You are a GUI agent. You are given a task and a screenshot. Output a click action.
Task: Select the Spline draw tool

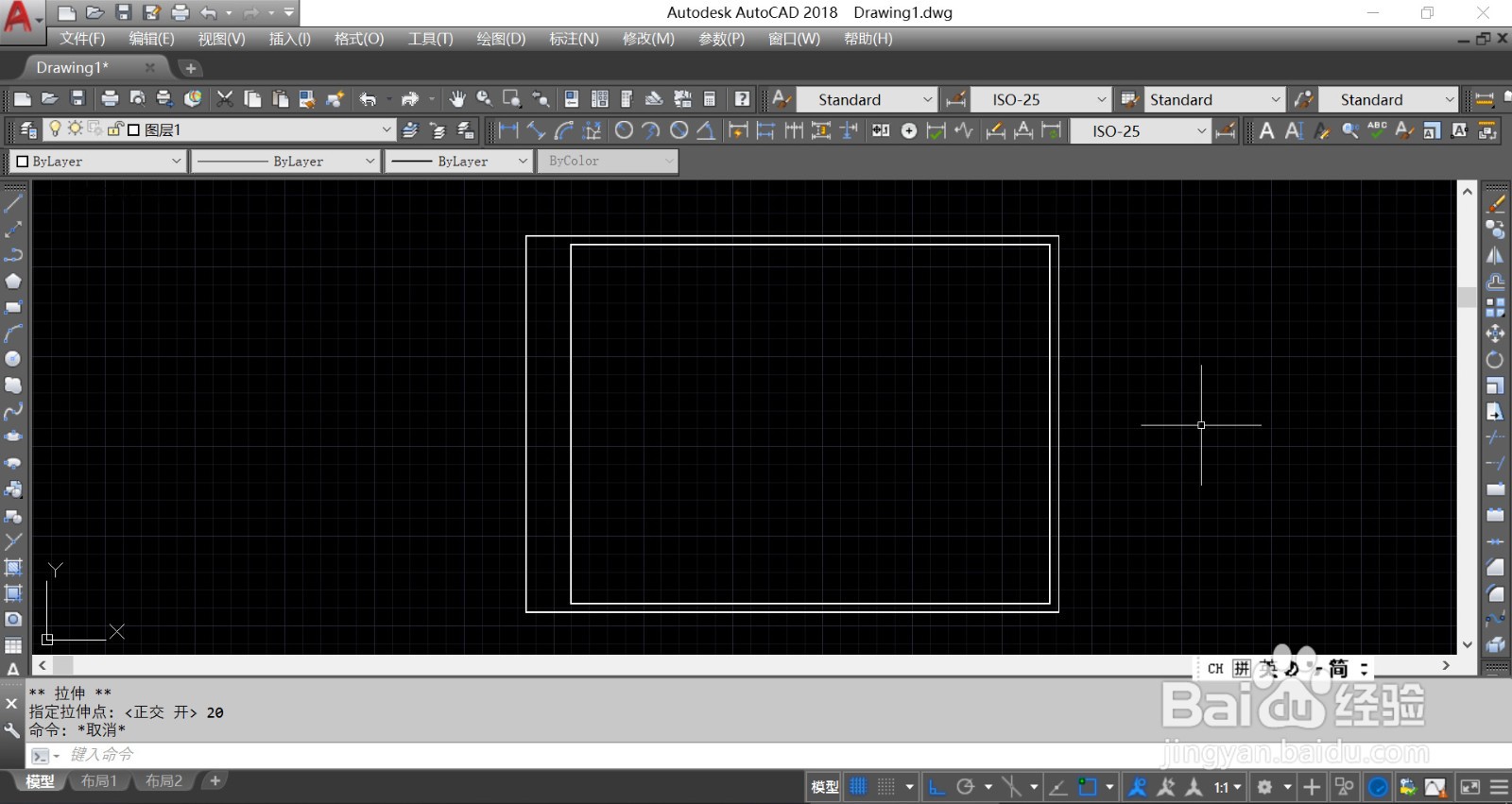[x=13, y=411]
